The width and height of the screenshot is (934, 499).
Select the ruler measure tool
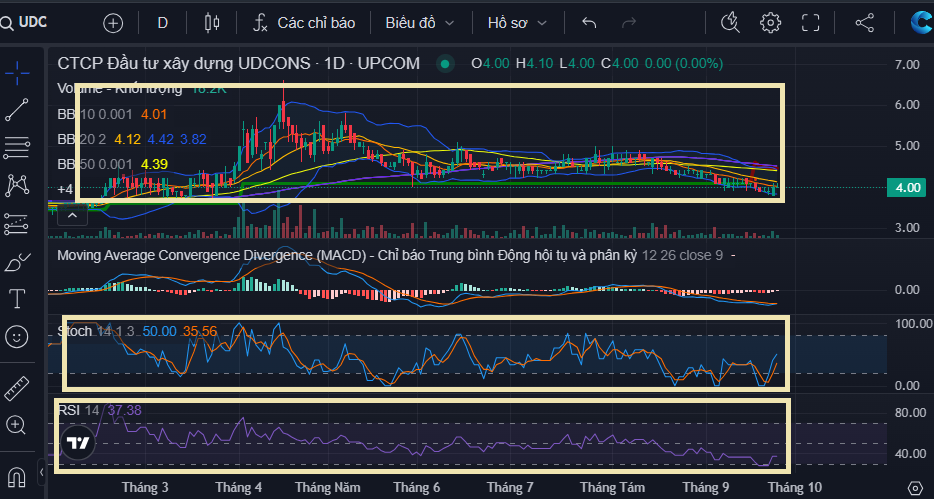(x=17, y=388)
